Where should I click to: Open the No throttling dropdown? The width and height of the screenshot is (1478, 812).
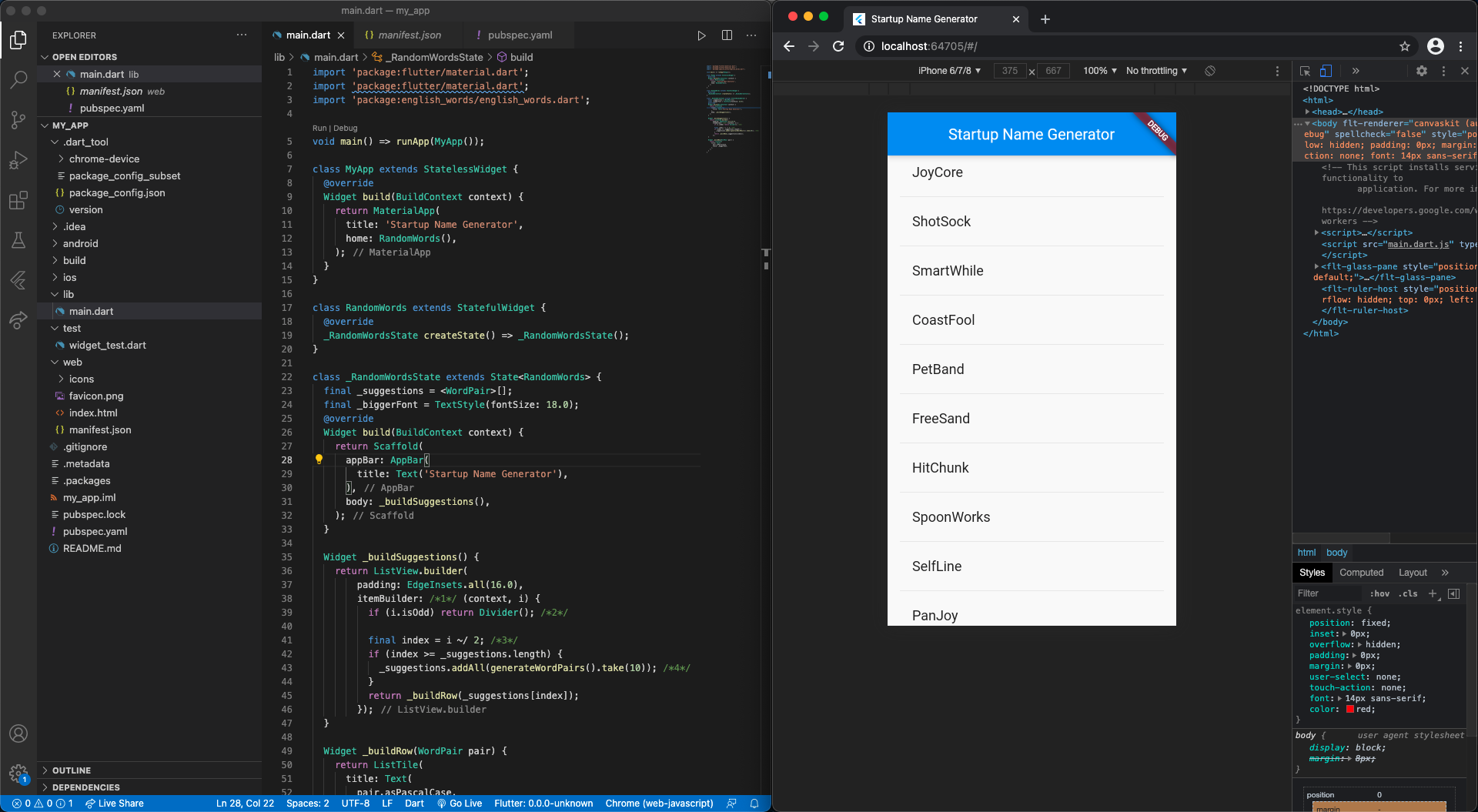(x=1156, y=71)
